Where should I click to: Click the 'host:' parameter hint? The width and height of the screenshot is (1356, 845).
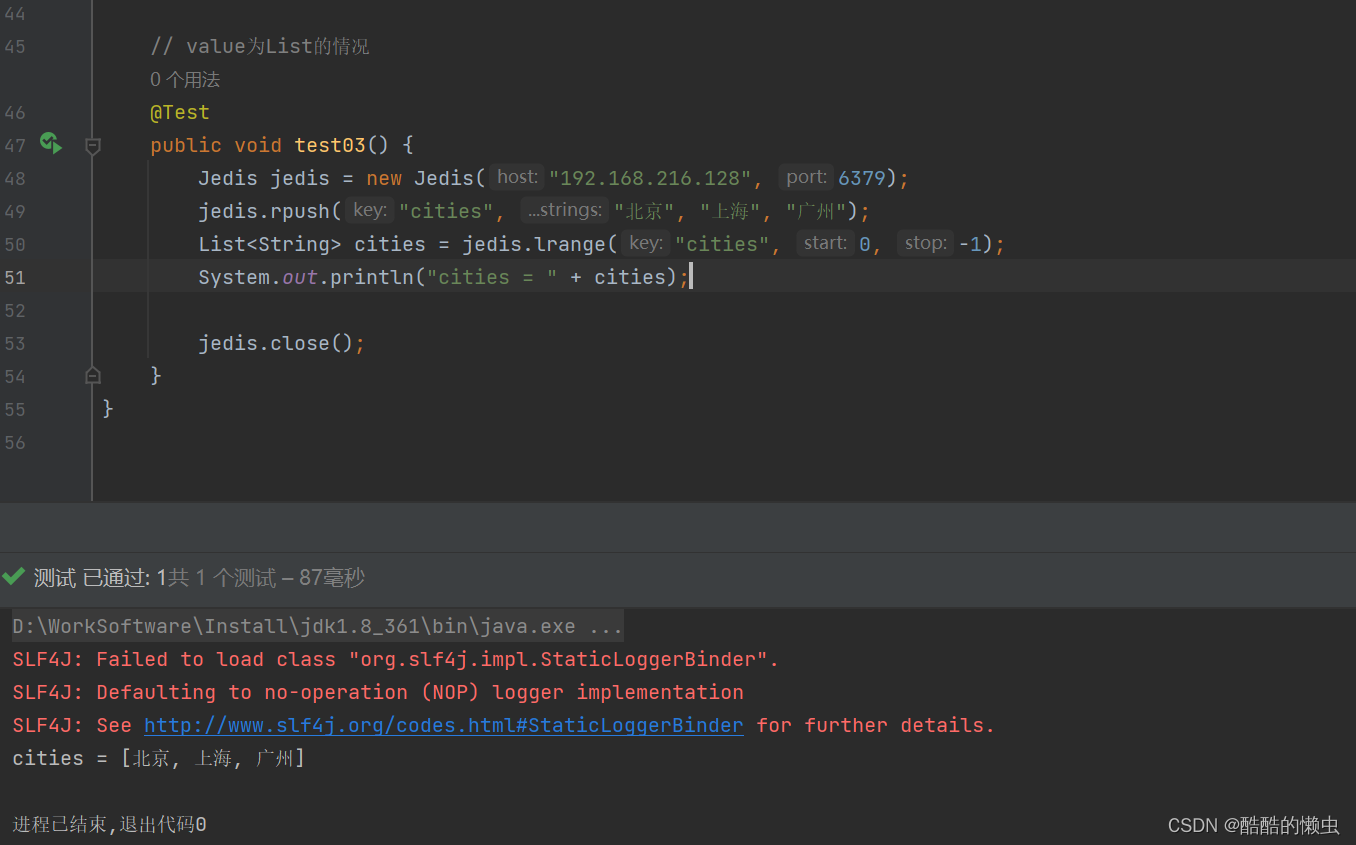click(517, 177)
